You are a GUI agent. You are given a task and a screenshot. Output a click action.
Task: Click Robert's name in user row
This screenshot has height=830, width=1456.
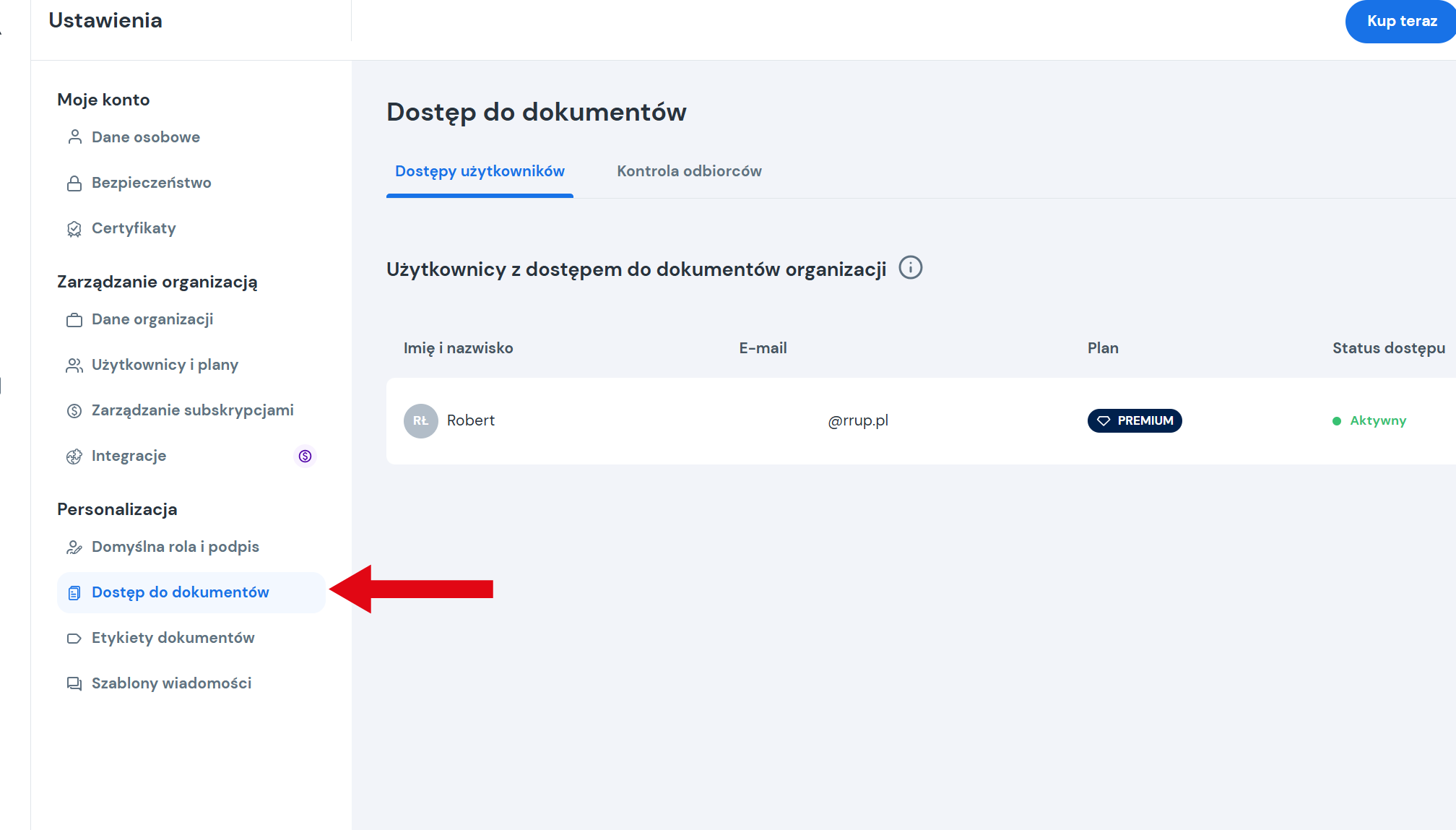471,420
